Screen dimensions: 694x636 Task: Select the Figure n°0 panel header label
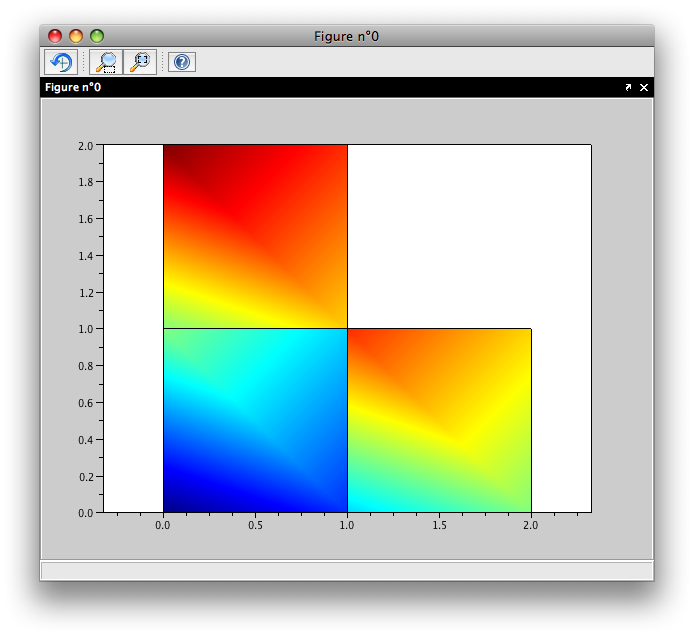click(x=73, y=88)
